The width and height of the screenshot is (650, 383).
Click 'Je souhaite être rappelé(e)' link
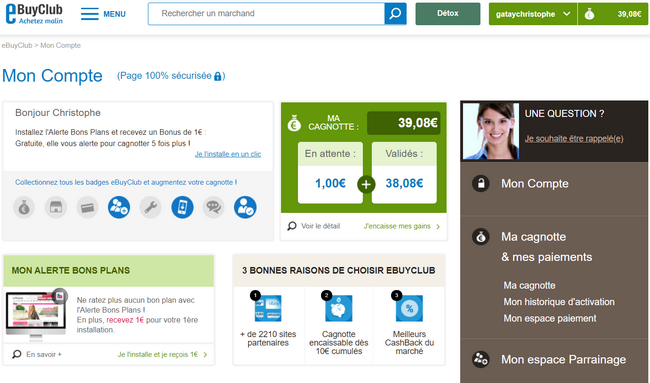574,138
